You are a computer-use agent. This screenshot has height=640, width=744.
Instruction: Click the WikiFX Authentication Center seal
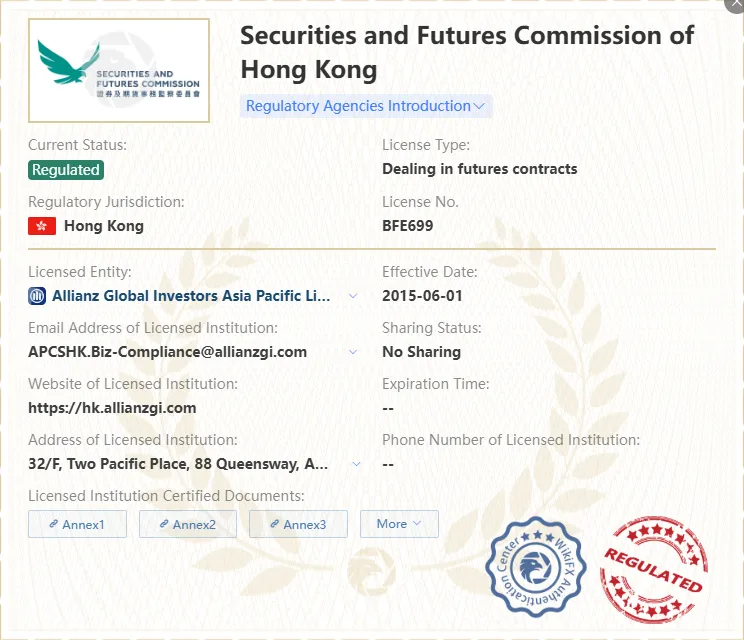(535, 566)
